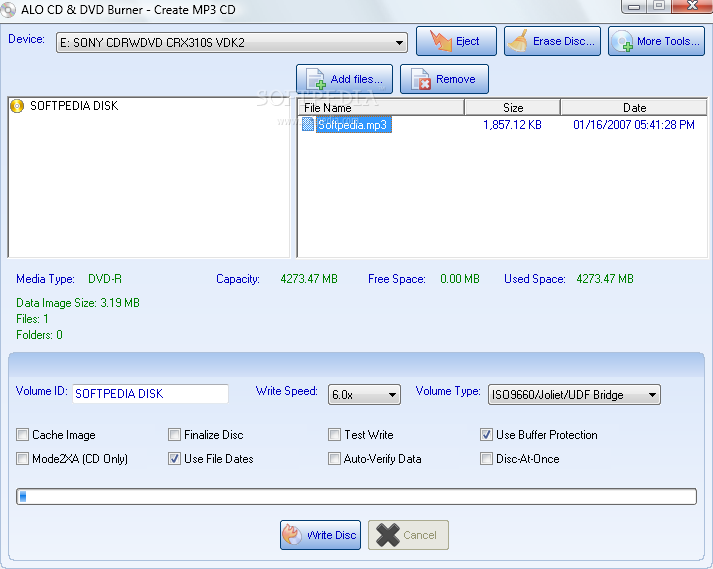Click the Files: 1 text
The width and height of the screenshot is (713, 569).
click(x=32, y=319)
